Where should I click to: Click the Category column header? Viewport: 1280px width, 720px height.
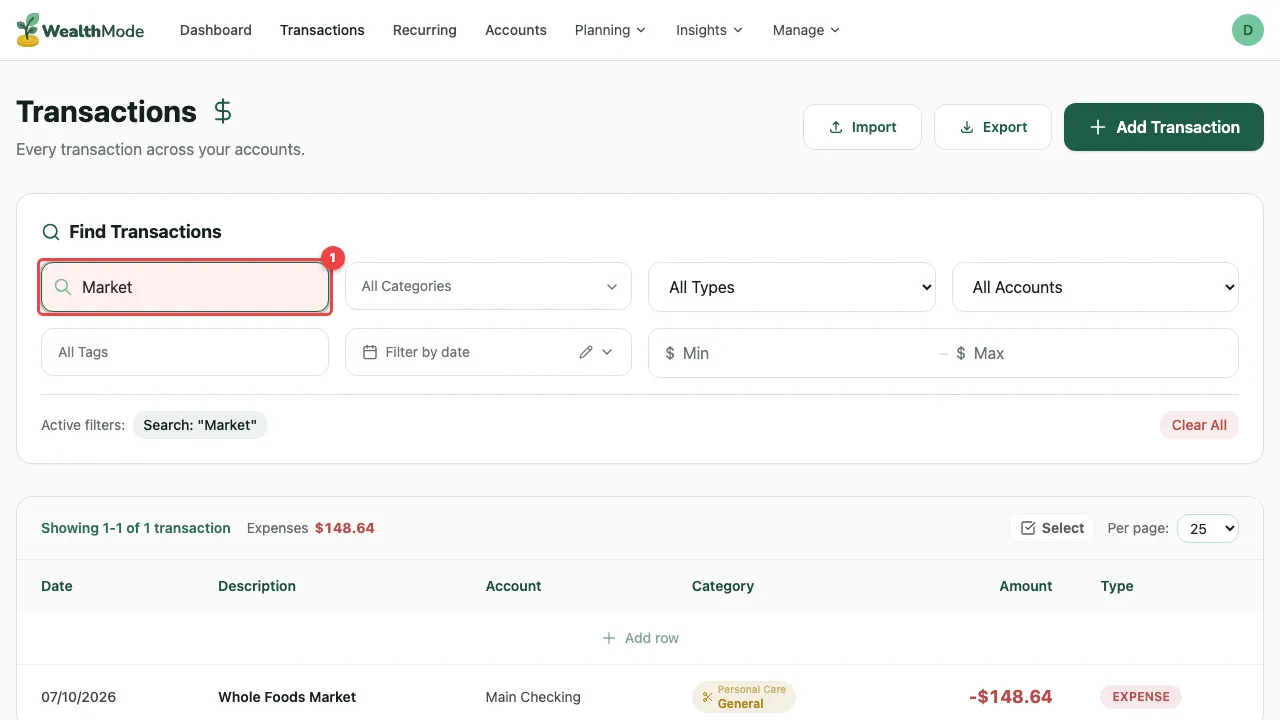point(723,586)
